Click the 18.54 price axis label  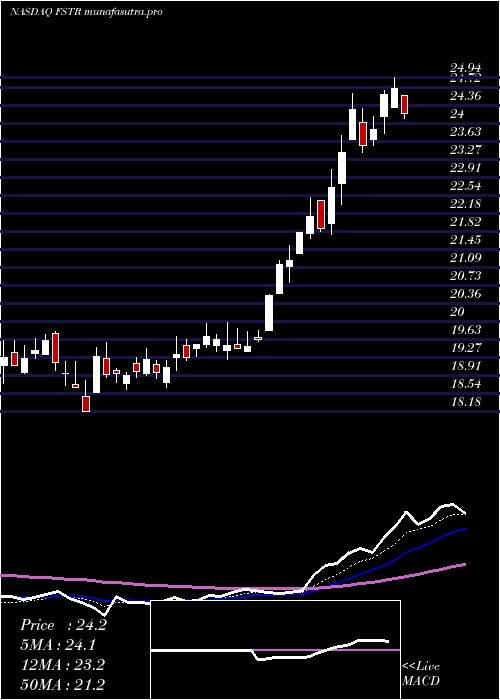click(465, 384)
